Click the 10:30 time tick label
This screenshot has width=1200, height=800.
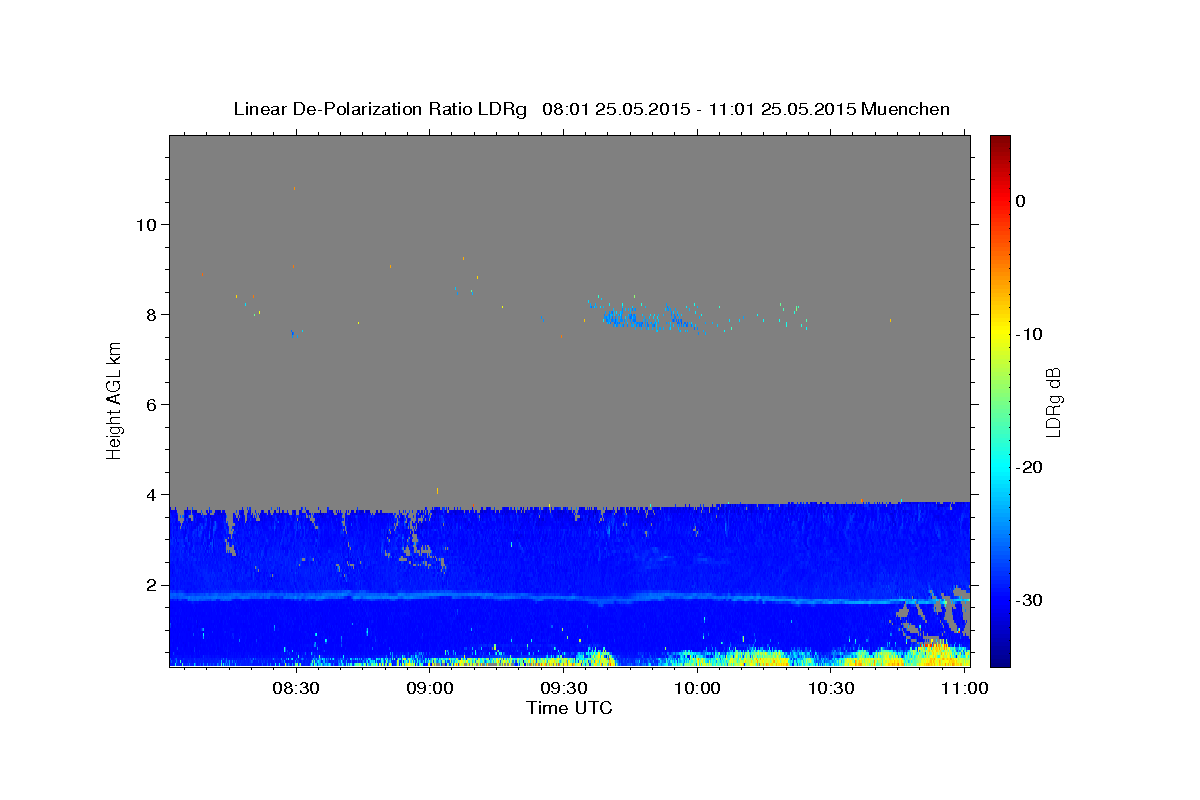[830, 689]
